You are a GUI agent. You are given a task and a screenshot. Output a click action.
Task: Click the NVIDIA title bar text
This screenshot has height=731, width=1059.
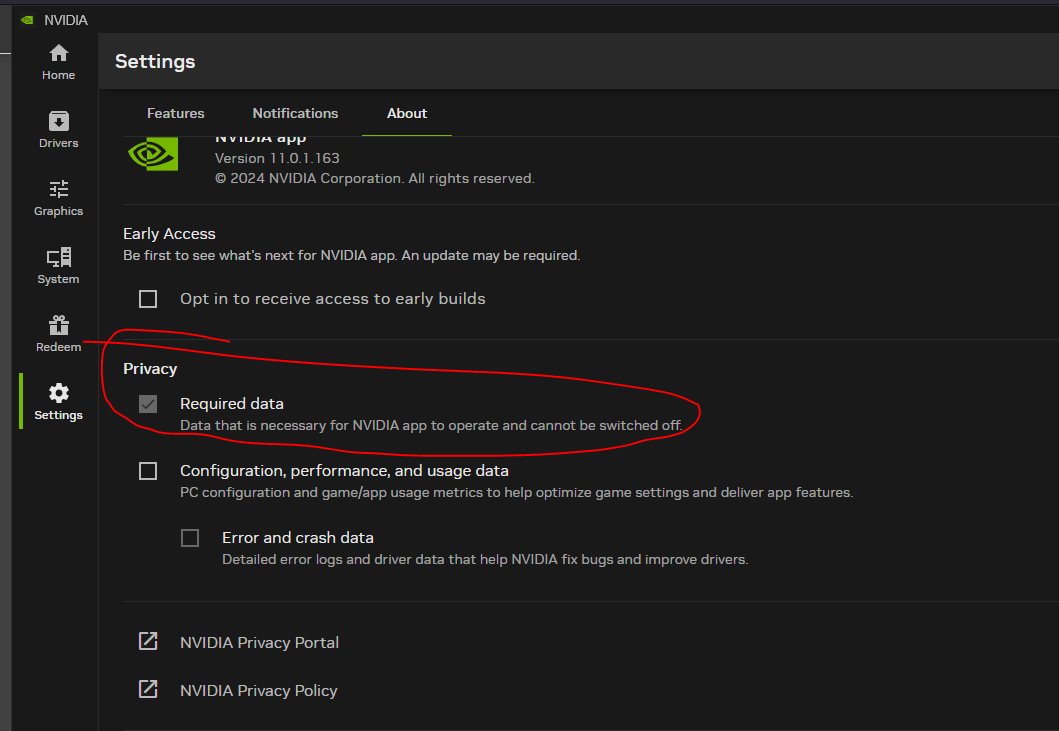tap(66, 20)
